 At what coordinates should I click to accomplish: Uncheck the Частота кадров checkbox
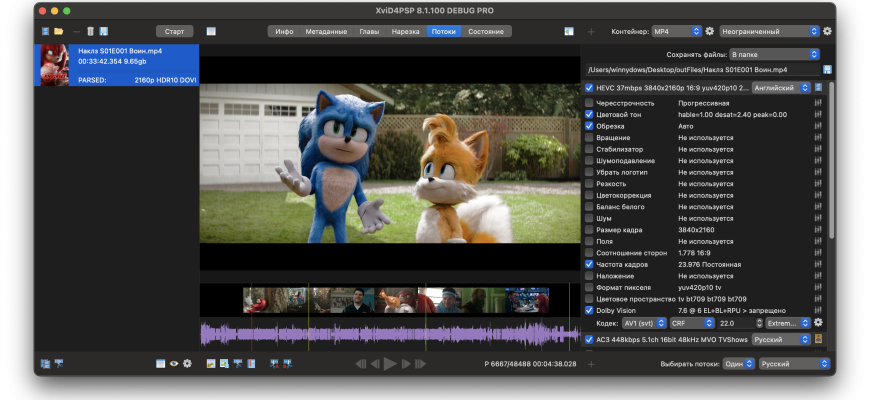tap(589, 265)
